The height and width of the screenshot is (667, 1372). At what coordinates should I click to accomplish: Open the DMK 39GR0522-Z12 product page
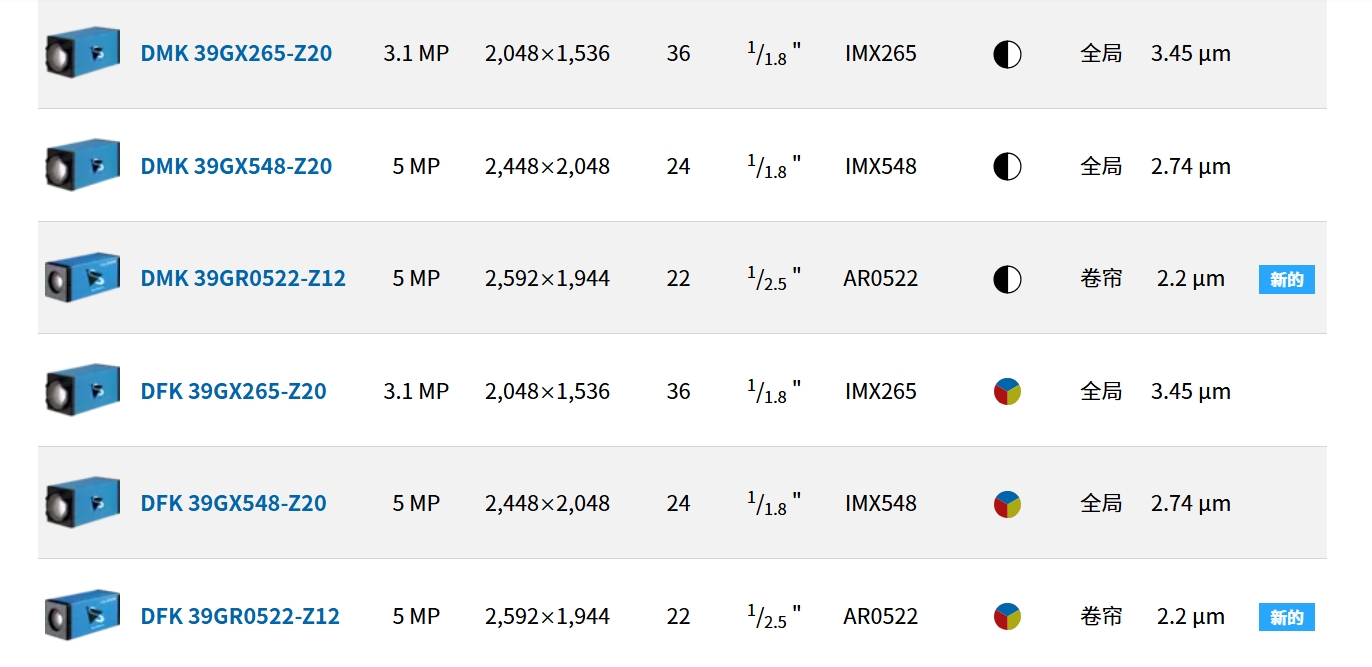(243, 278)
